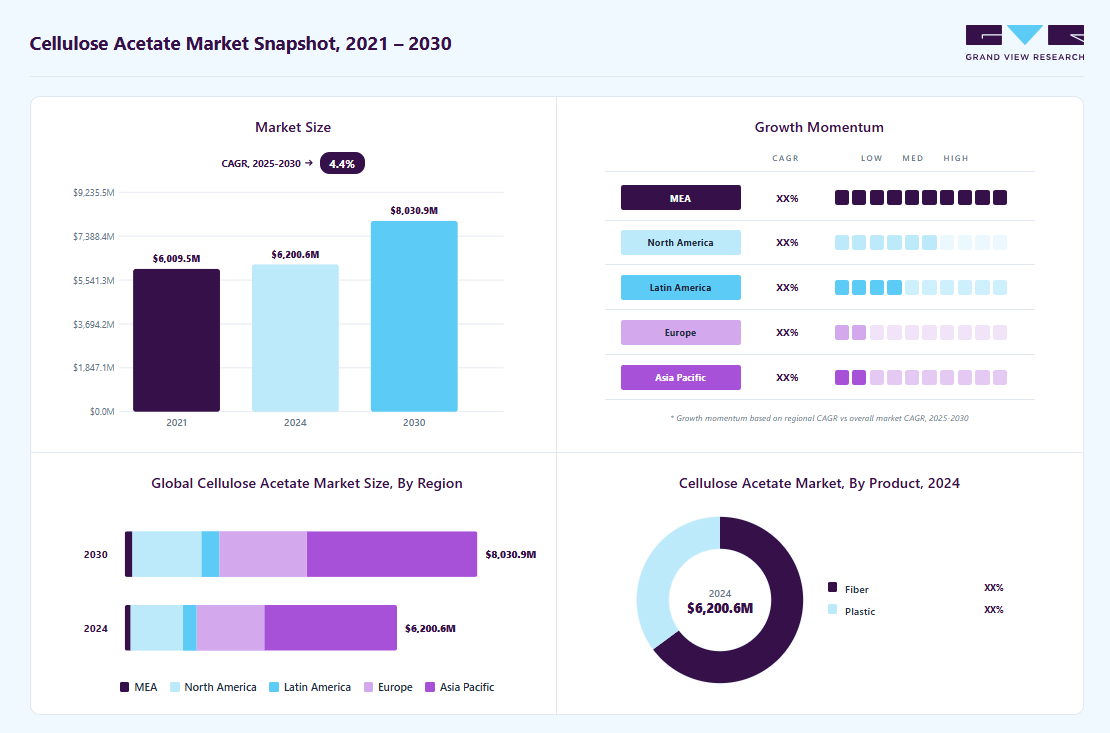Click Asia Pacific segment in 2030 bar
The width and height of the screenshot is (1110, 733).
391,554
